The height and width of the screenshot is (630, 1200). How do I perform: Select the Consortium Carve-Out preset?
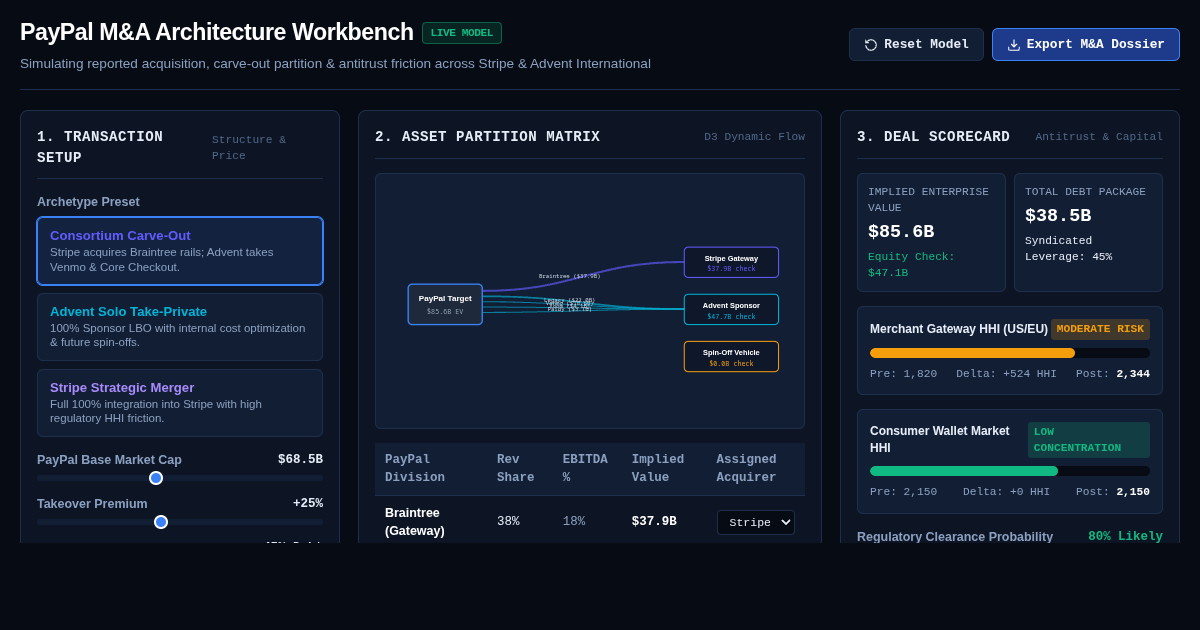pyautogui.click(x=180, y=251)
